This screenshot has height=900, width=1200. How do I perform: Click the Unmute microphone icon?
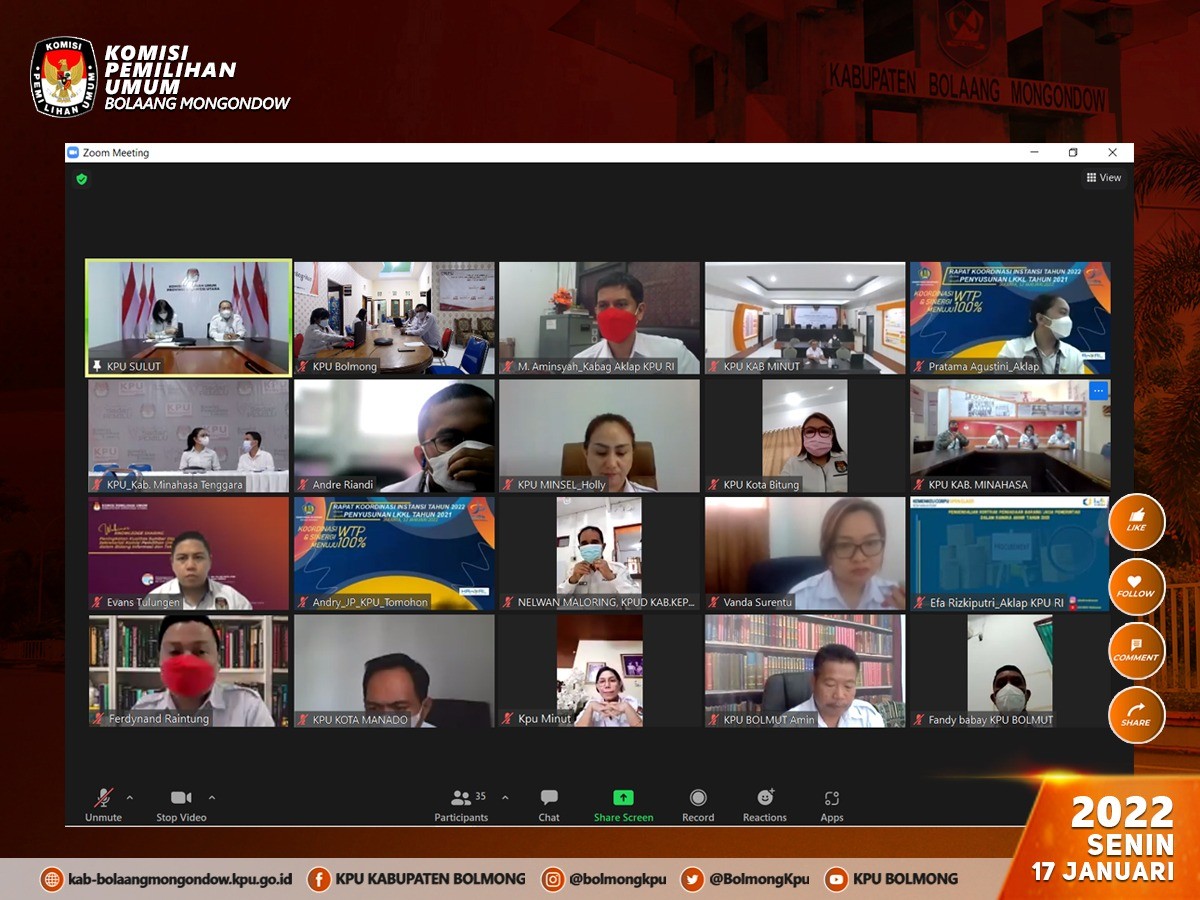click(103, 798)
